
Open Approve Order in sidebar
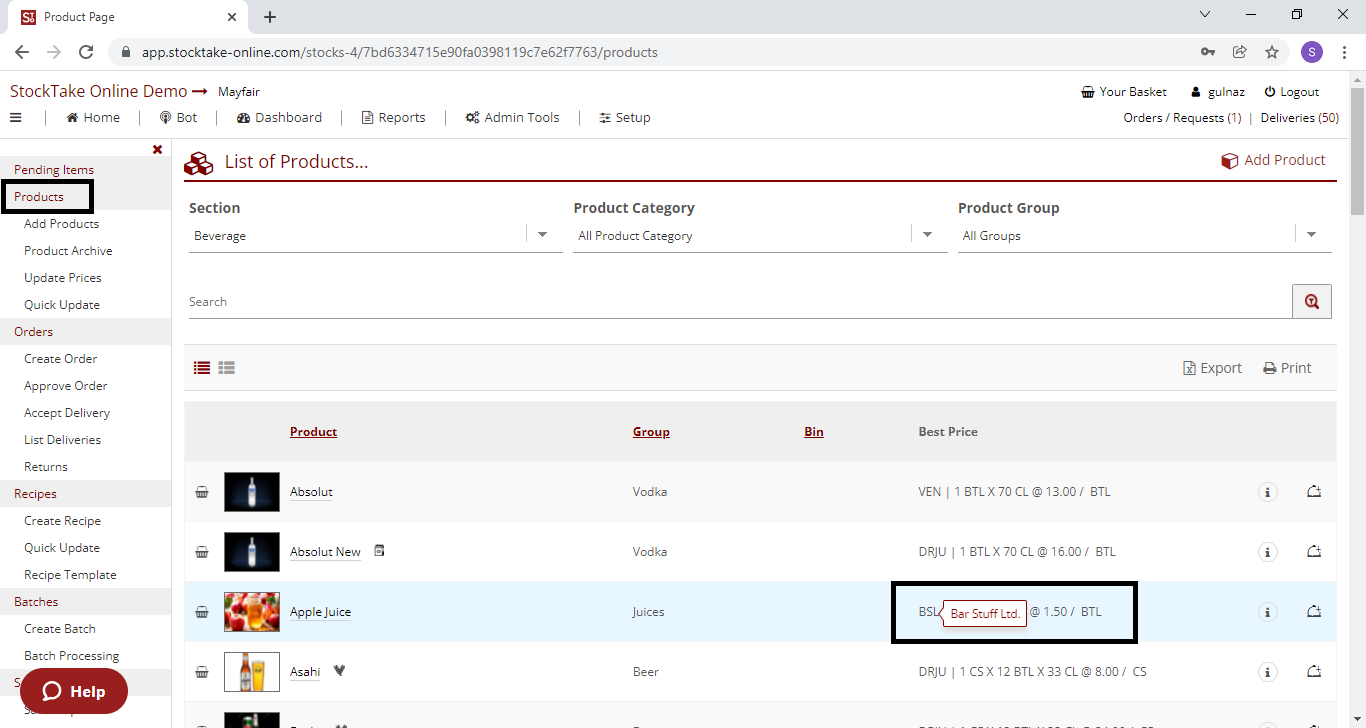66,386
